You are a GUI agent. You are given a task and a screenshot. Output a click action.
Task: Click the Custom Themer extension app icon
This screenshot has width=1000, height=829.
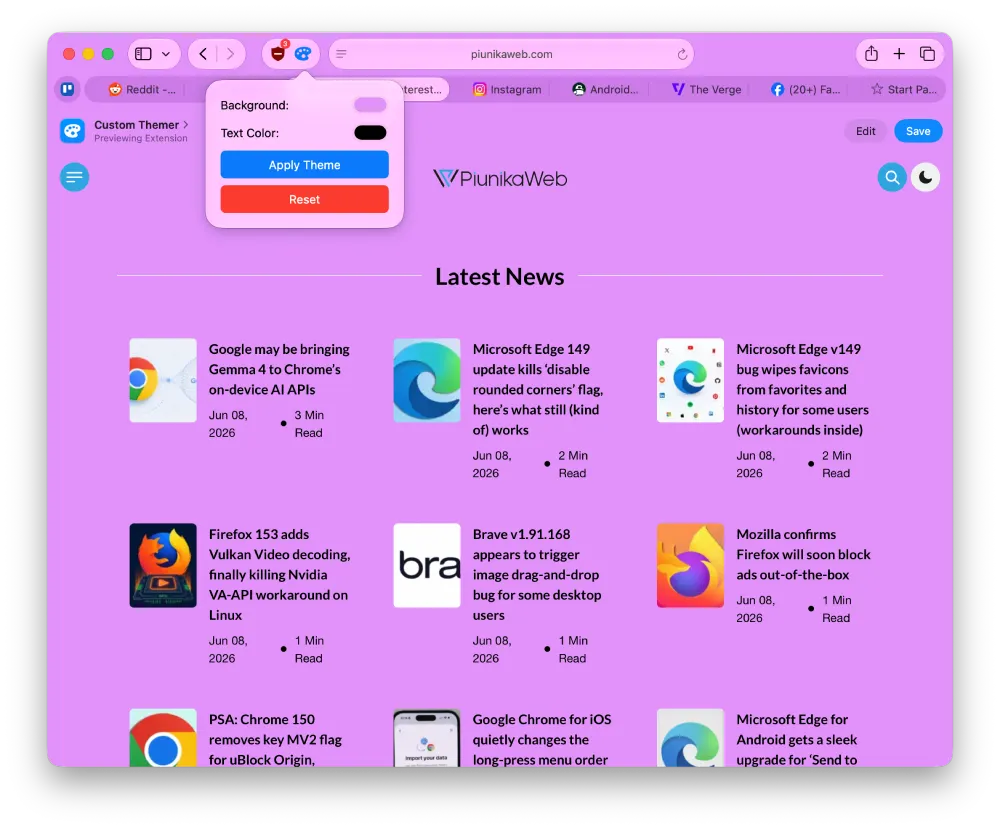point(73,131)
